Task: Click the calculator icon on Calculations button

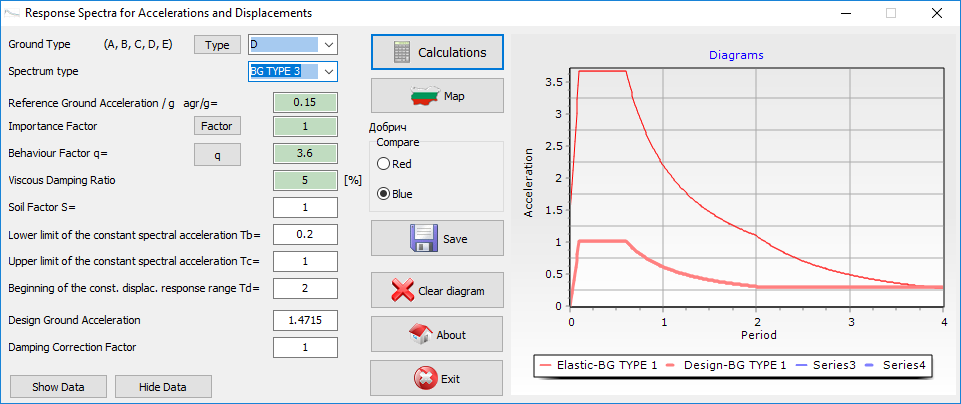Action: pyautogui.click(x=401, y=53)
